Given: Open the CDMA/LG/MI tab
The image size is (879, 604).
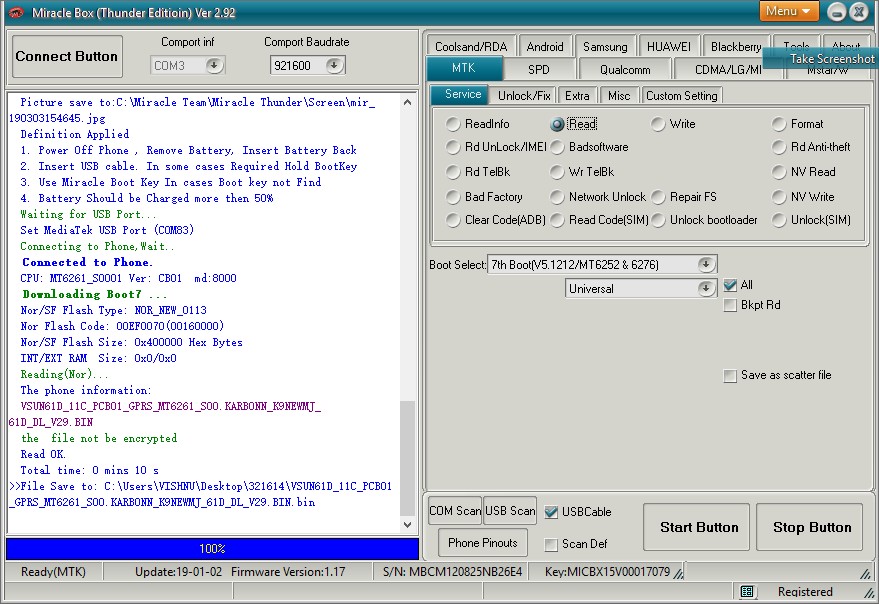Looking at the screenshot, I should (728, 70).
